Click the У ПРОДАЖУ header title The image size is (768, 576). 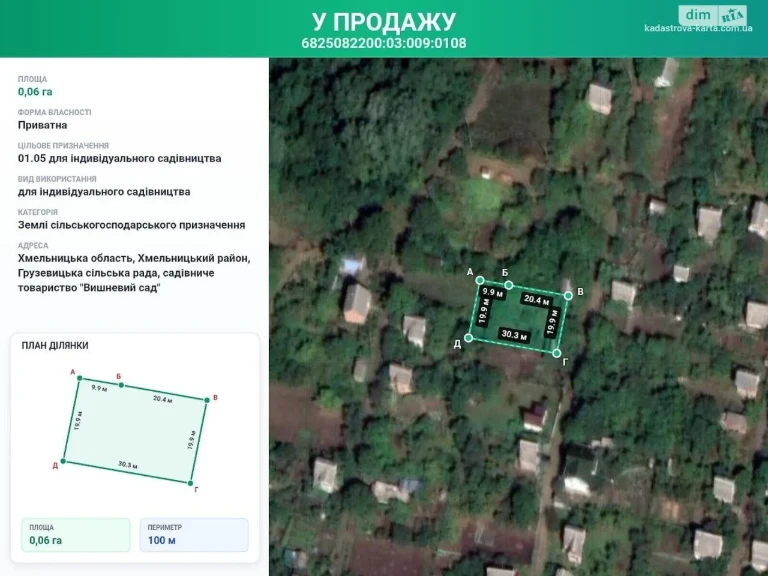(384, 22)
